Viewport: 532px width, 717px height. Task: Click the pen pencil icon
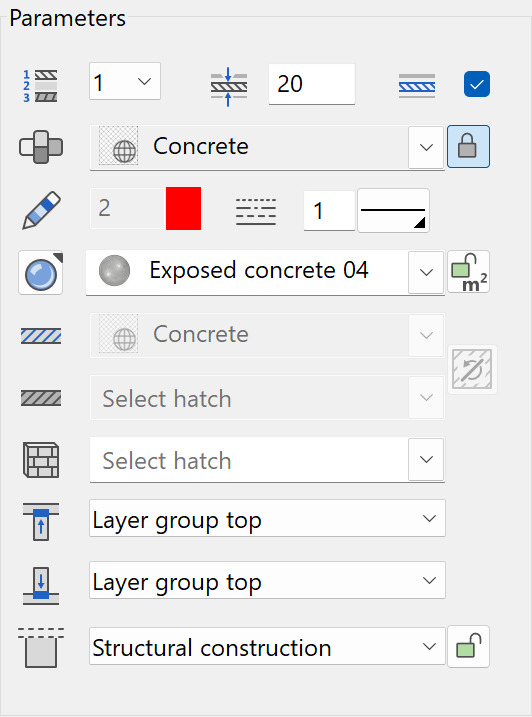(x=41, y=210)
